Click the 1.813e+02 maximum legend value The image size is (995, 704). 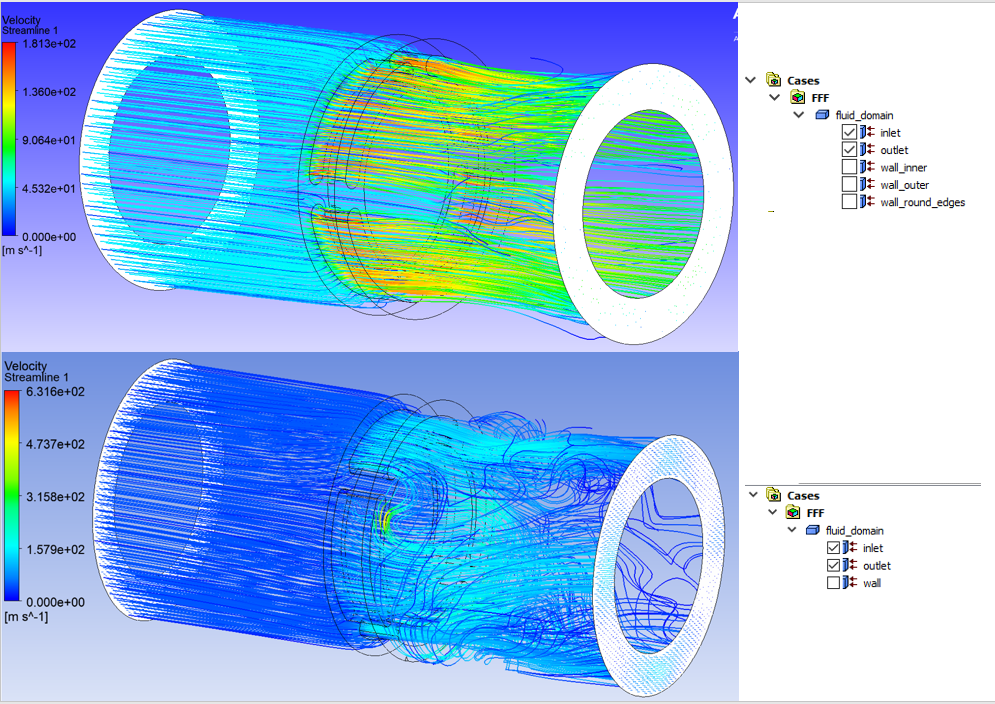click(x=49, y=44)
